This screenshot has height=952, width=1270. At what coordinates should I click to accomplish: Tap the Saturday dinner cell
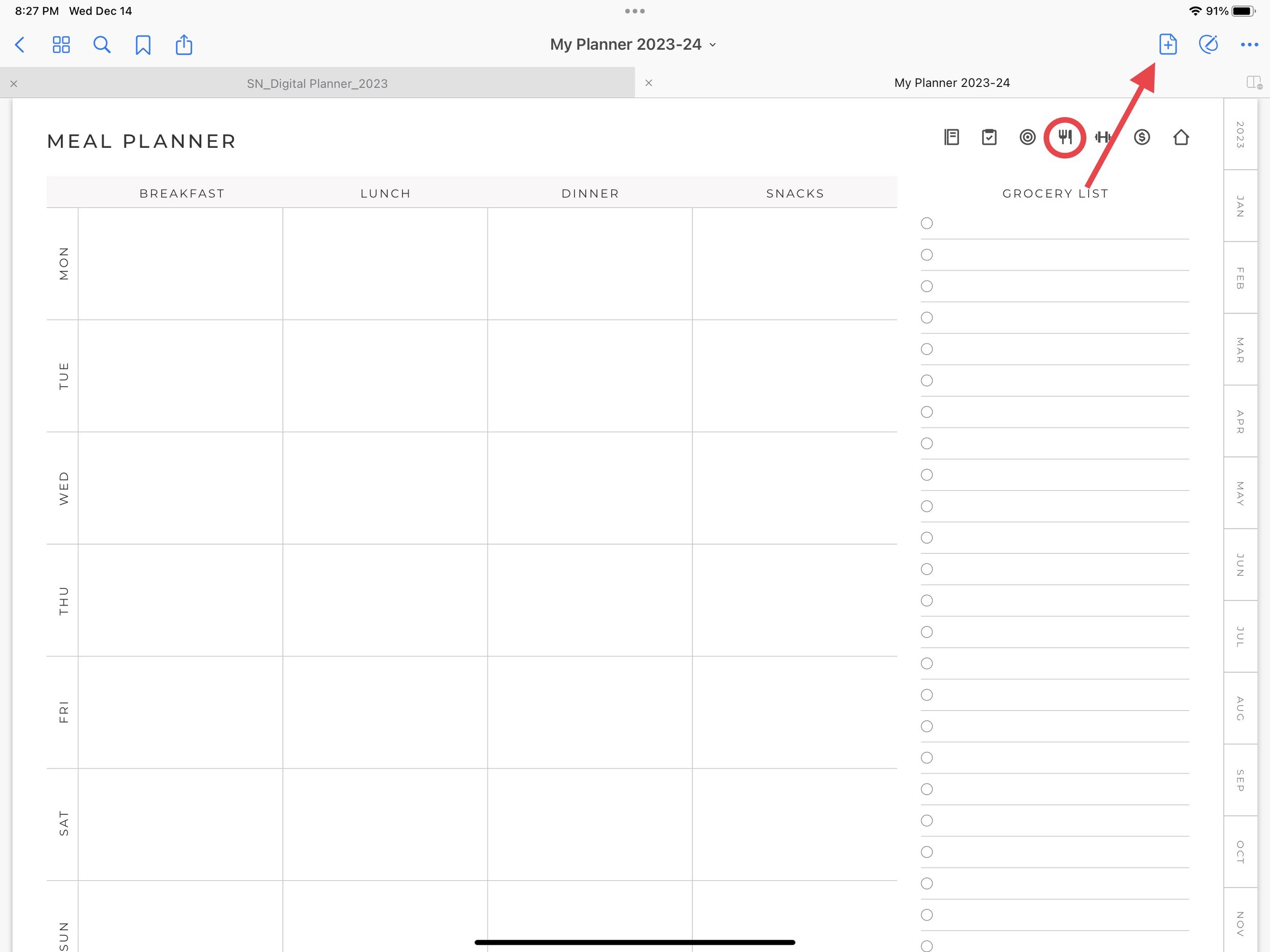click(x=590, y=824)
